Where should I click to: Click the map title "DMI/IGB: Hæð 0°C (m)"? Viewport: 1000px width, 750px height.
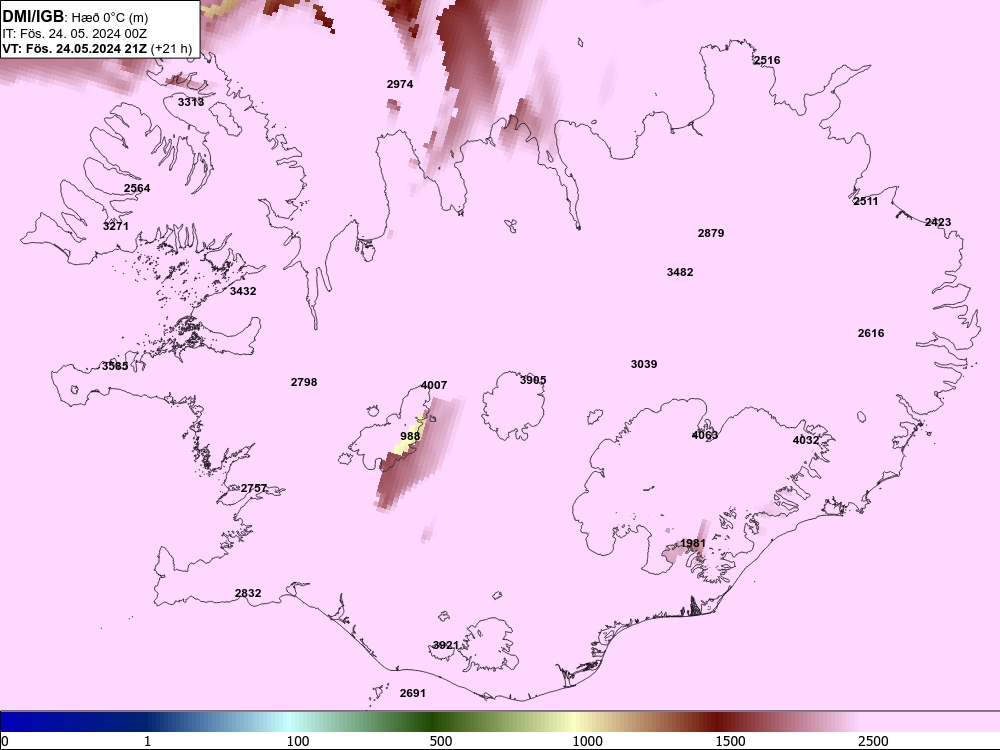click(x=75, y=17)
